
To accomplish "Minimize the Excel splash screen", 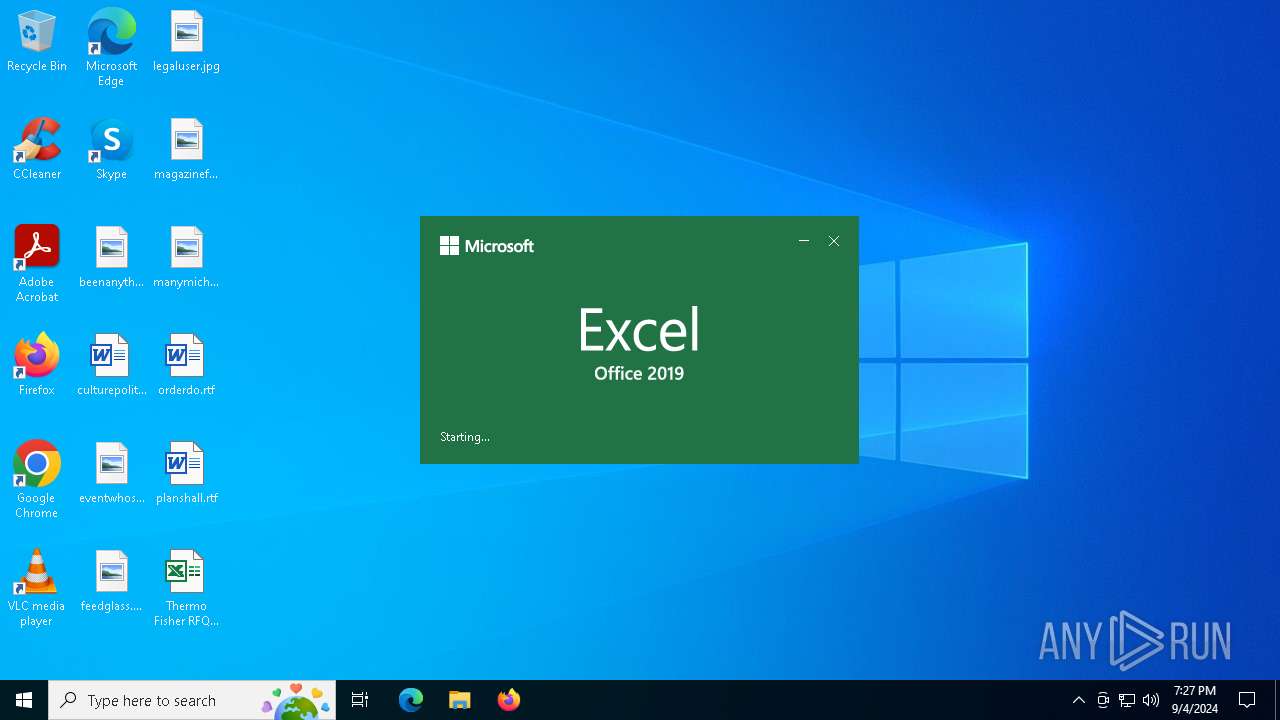I will [x=804, y=241].
